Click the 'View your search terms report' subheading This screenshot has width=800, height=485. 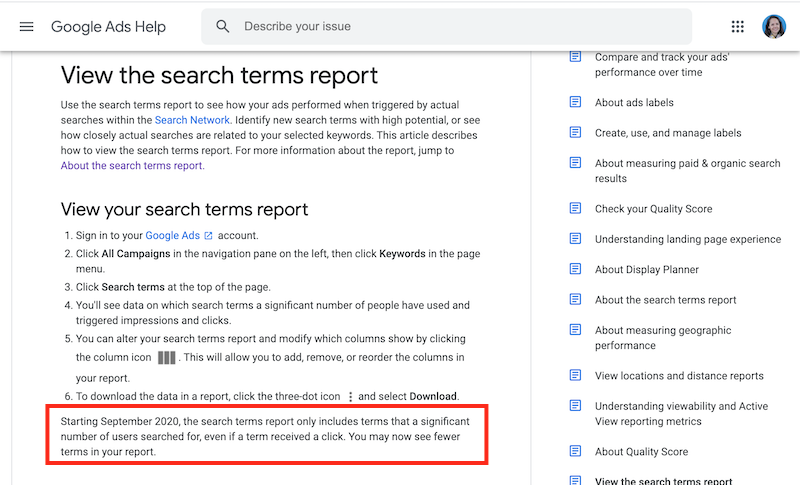[184, 210]
